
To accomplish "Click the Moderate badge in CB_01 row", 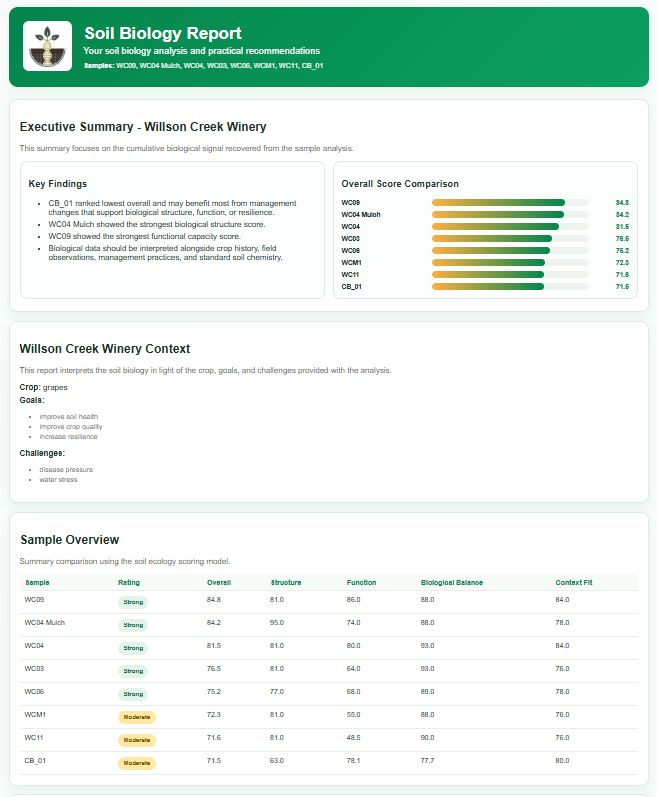I will tap(137, 763).
